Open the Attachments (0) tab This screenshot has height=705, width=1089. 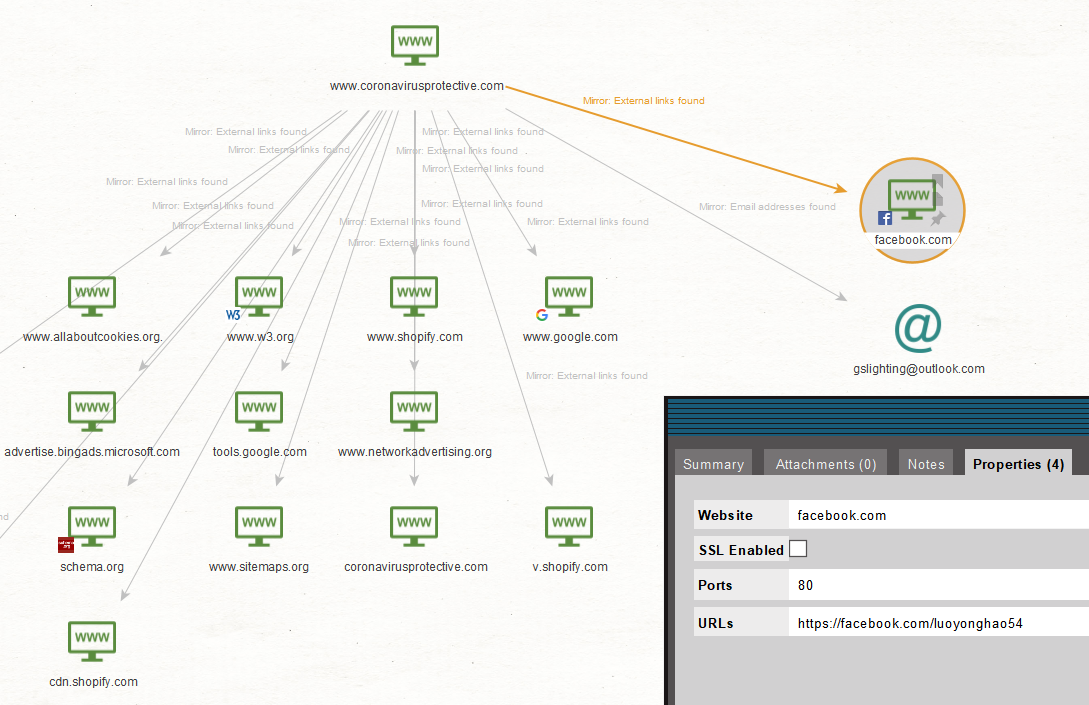point(826,464)
